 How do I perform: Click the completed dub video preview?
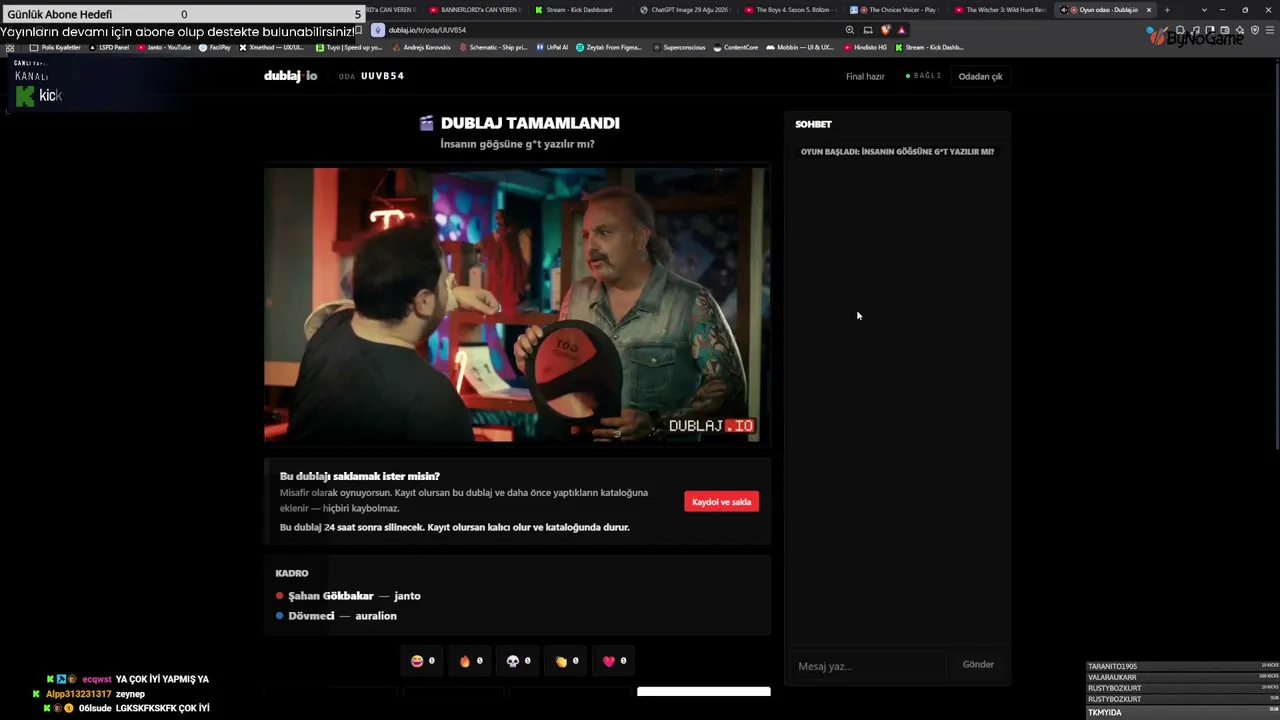click(516, 305)
